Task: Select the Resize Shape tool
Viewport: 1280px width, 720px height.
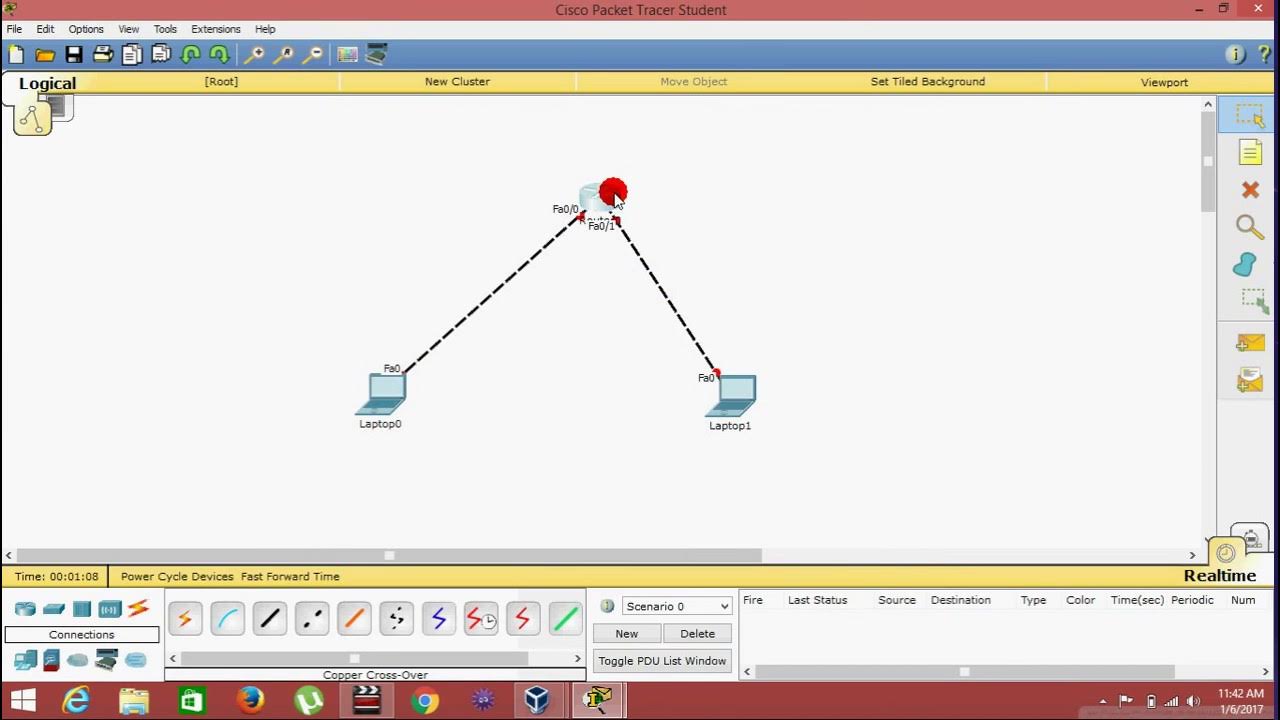Action: point(1254,301)
